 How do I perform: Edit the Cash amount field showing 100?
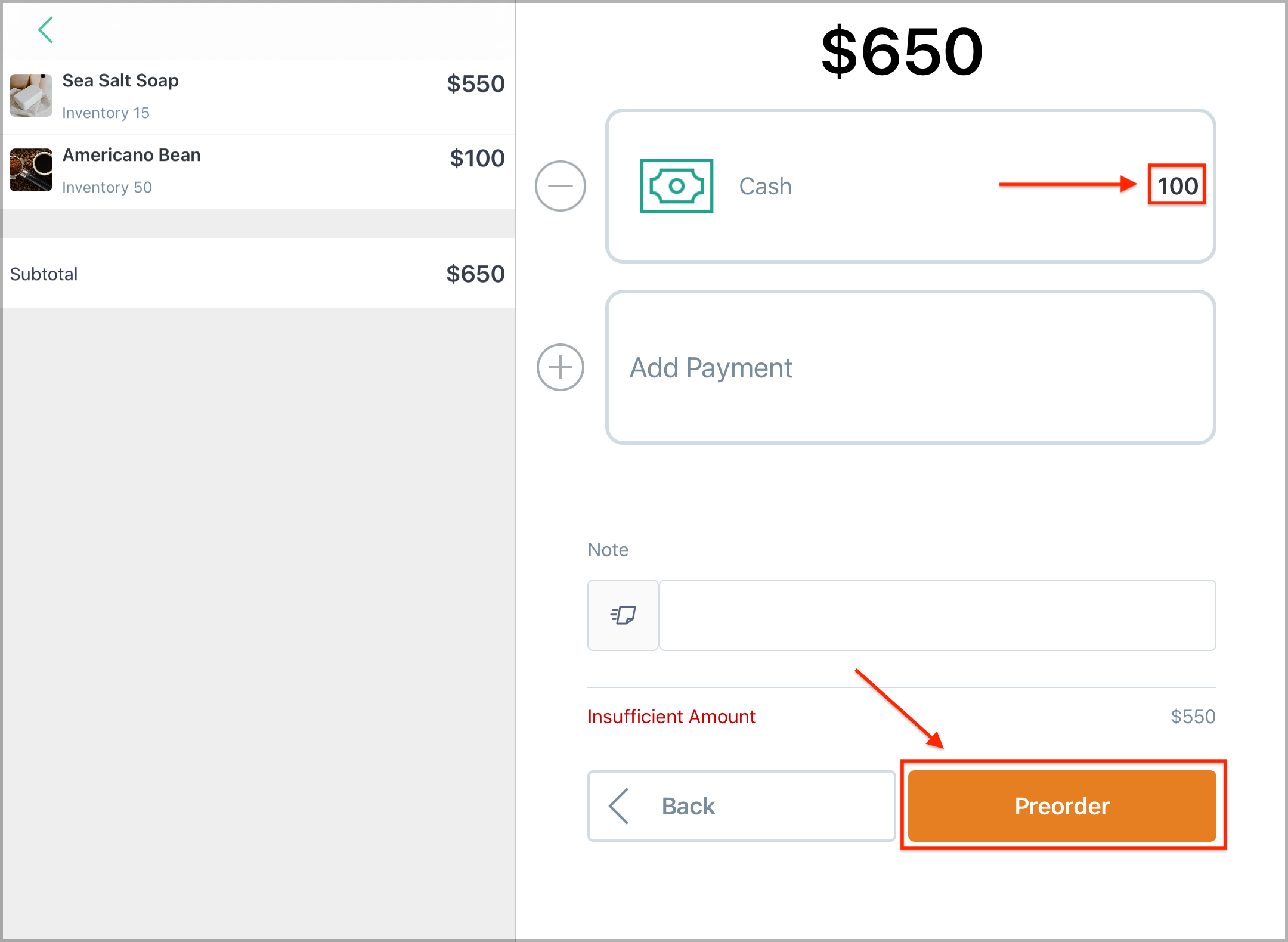(x=1177, y=185)
